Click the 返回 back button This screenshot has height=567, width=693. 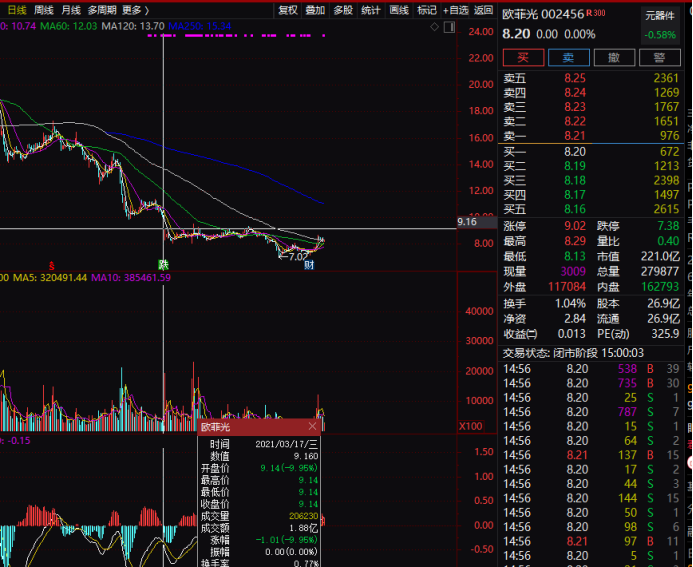[x=484, y=10]
